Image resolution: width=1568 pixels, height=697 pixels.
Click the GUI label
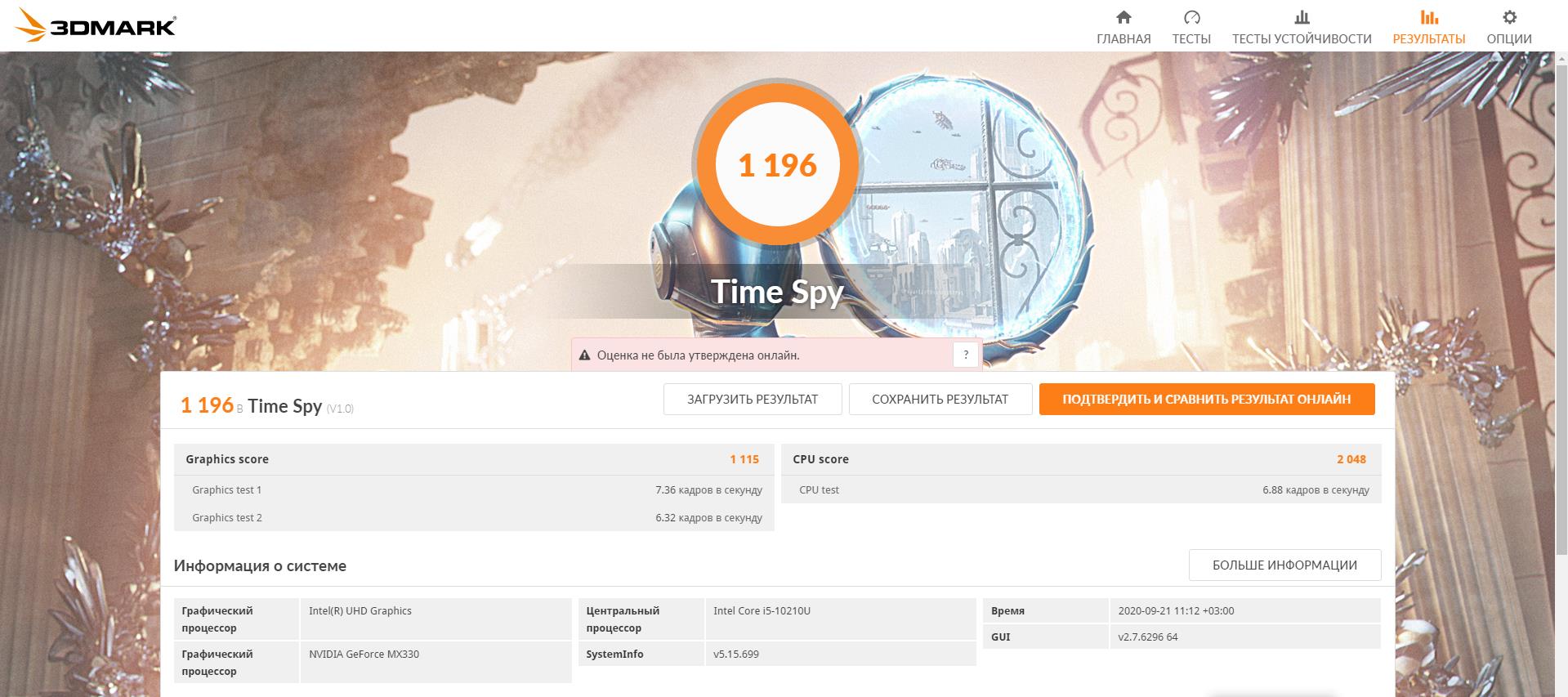coord(1000,637)
